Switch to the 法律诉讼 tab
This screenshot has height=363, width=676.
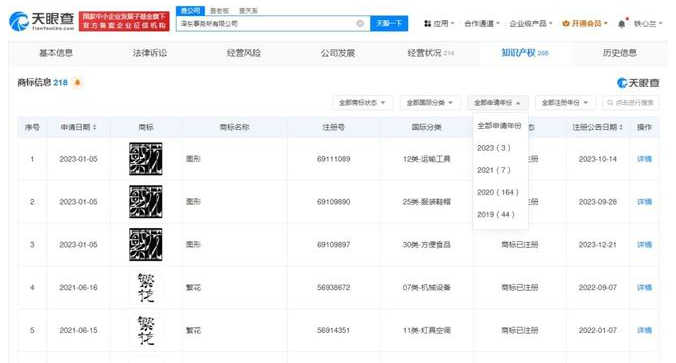click(150, 53)
